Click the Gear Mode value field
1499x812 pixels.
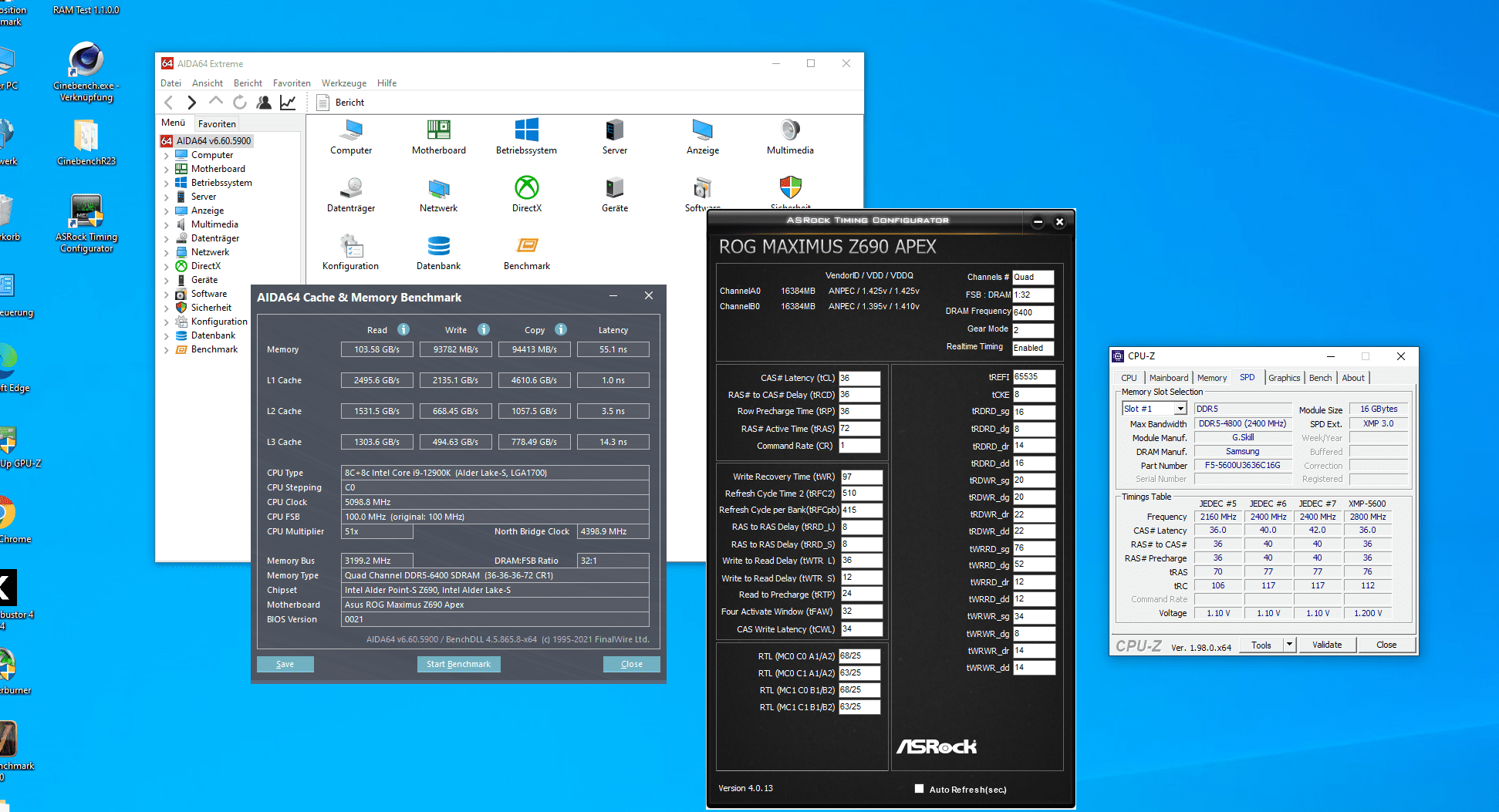pyautogui.click(x=1033, y=330)
